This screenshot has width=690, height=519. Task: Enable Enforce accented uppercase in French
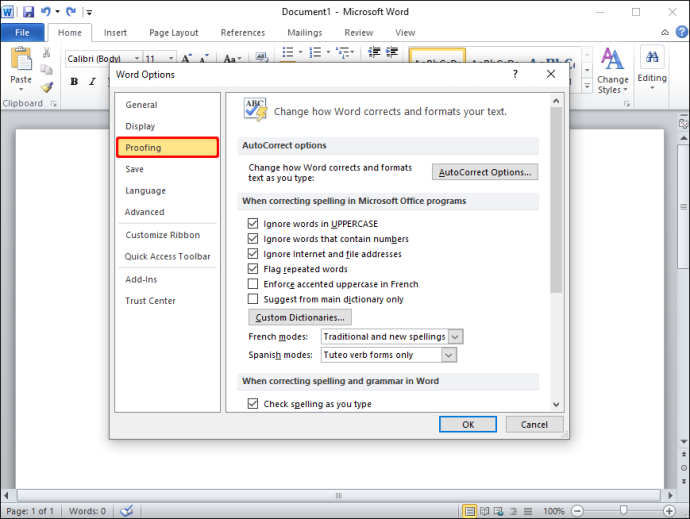pos(253,283)
